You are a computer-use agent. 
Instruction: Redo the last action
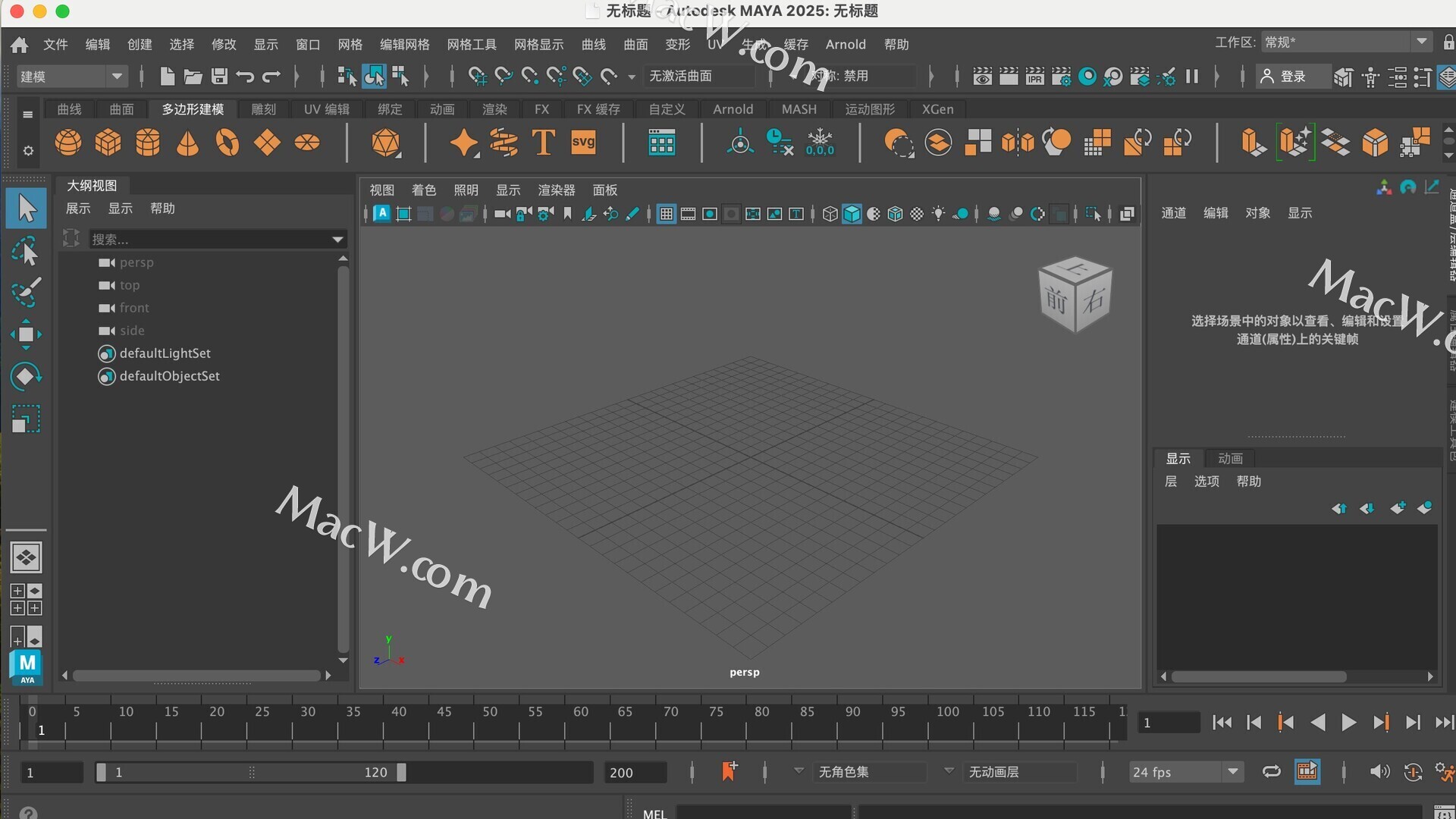click(271, 76)
